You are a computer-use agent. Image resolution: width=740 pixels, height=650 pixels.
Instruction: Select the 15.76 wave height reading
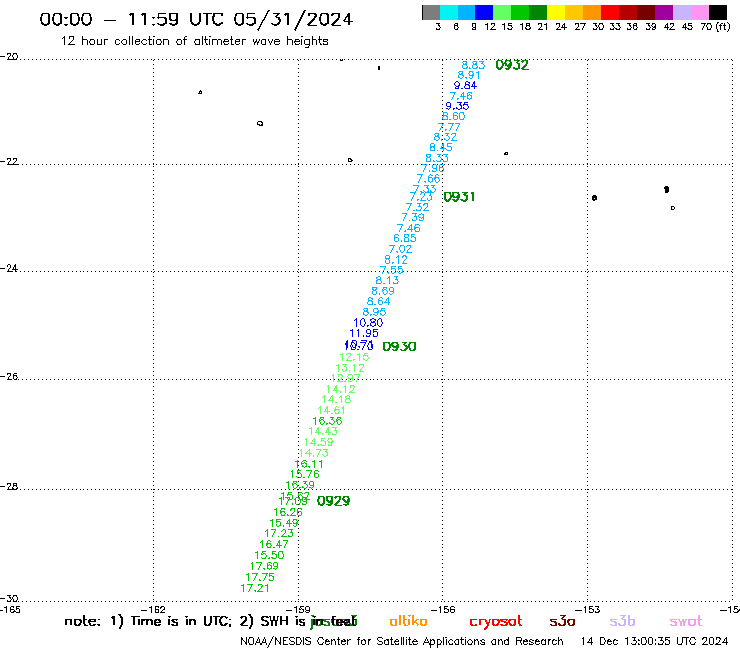[x=304, y=474]
